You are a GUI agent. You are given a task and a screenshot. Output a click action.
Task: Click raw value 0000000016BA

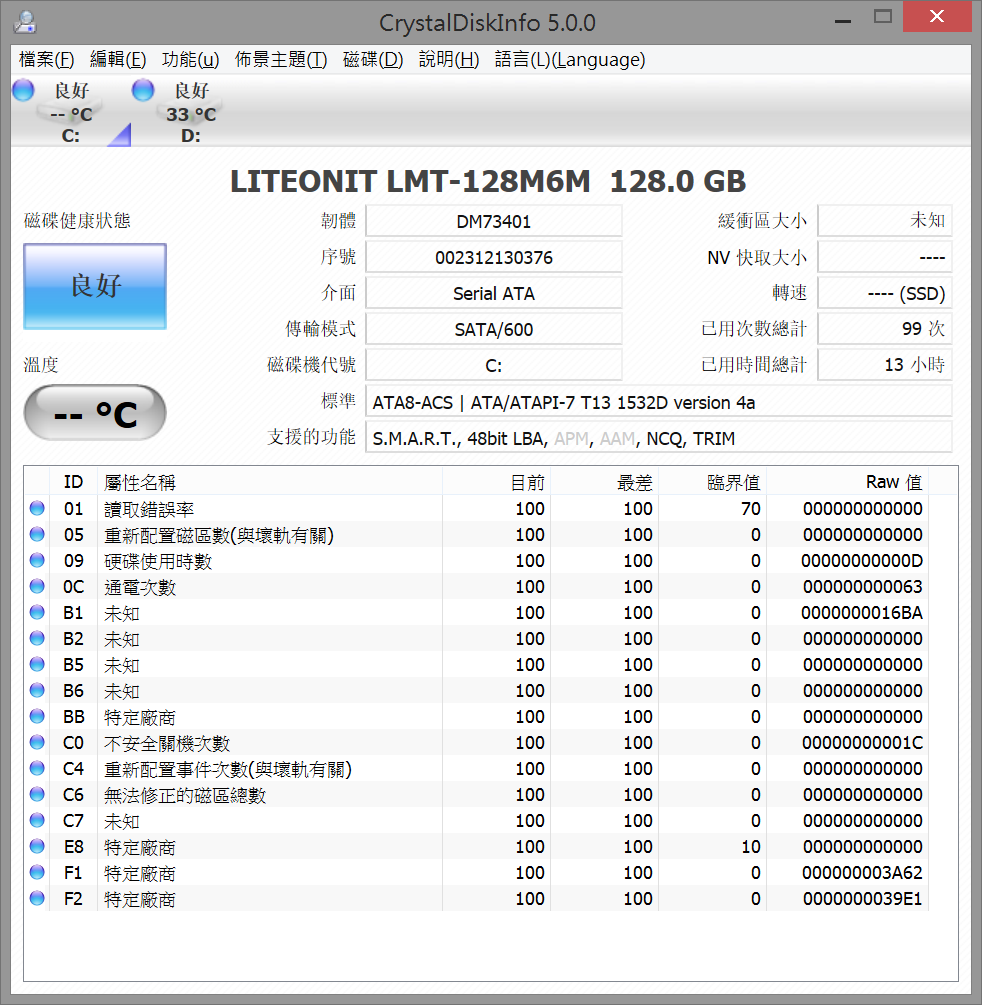tap(861, 613)
